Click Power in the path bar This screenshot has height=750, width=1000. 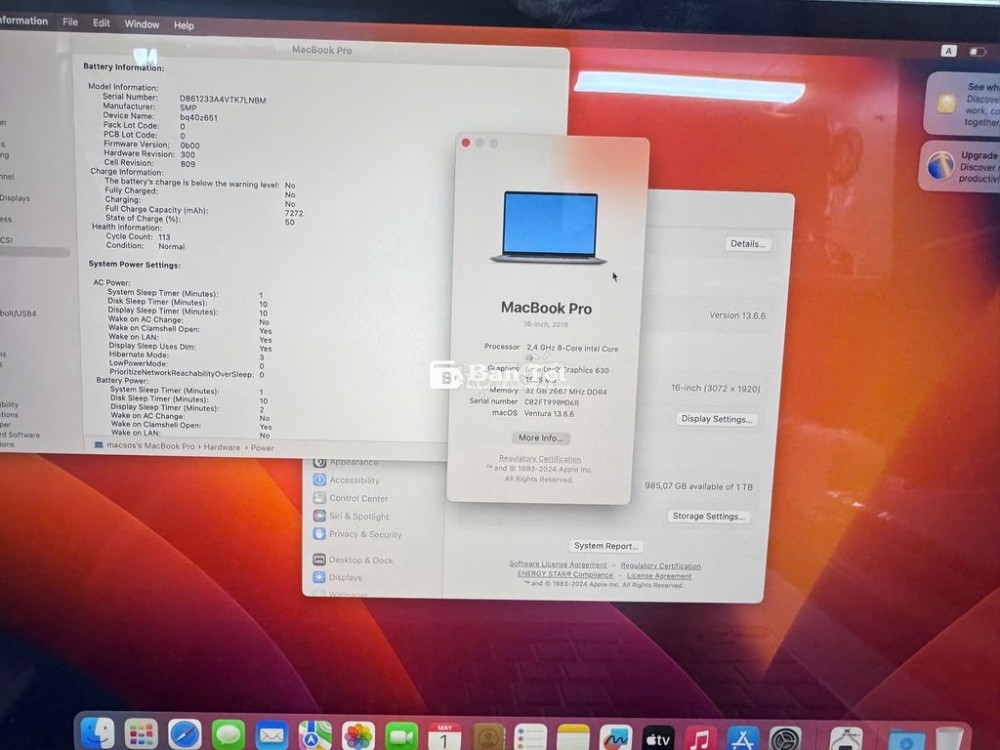(262, 448)
